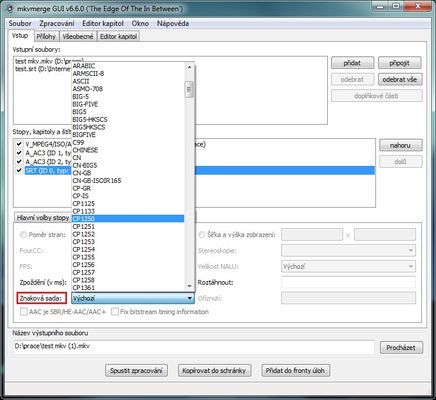Click Kopírovat do schránky button

(x=214, y=370)
